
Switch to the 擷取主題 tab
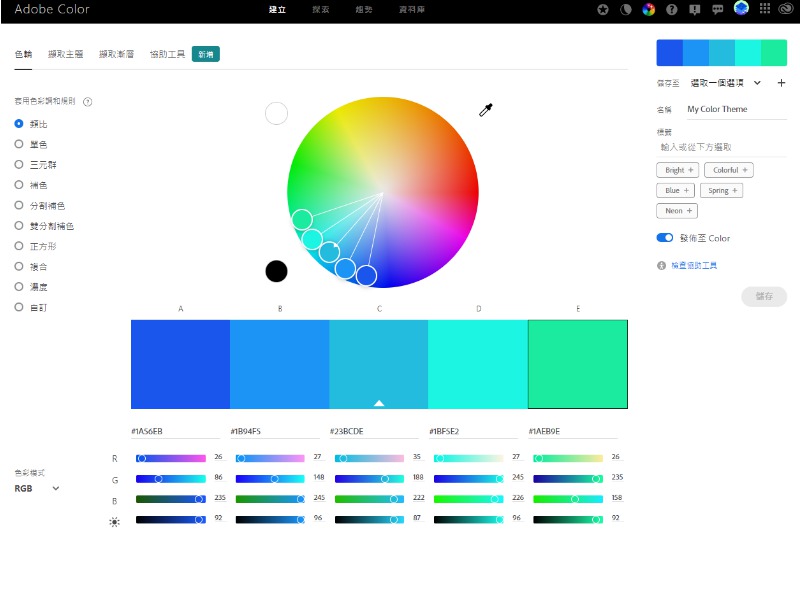click(x=65, y=54)
